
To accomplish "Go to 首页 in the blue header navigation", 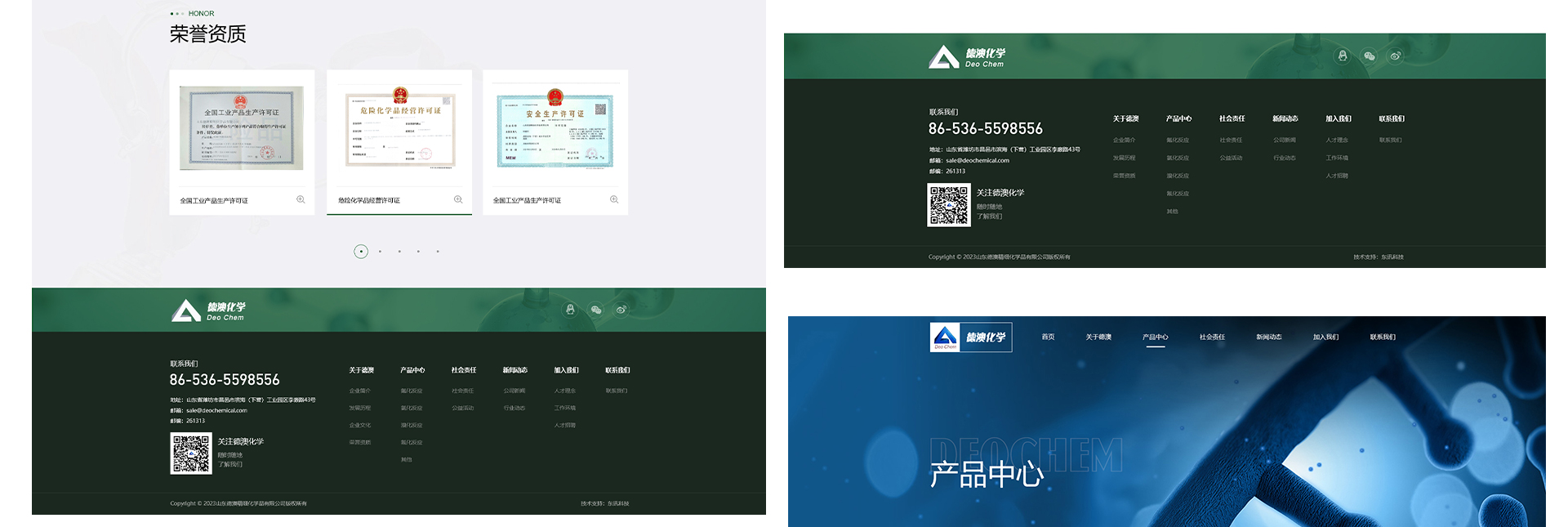I will click(x=1048, y=337).
